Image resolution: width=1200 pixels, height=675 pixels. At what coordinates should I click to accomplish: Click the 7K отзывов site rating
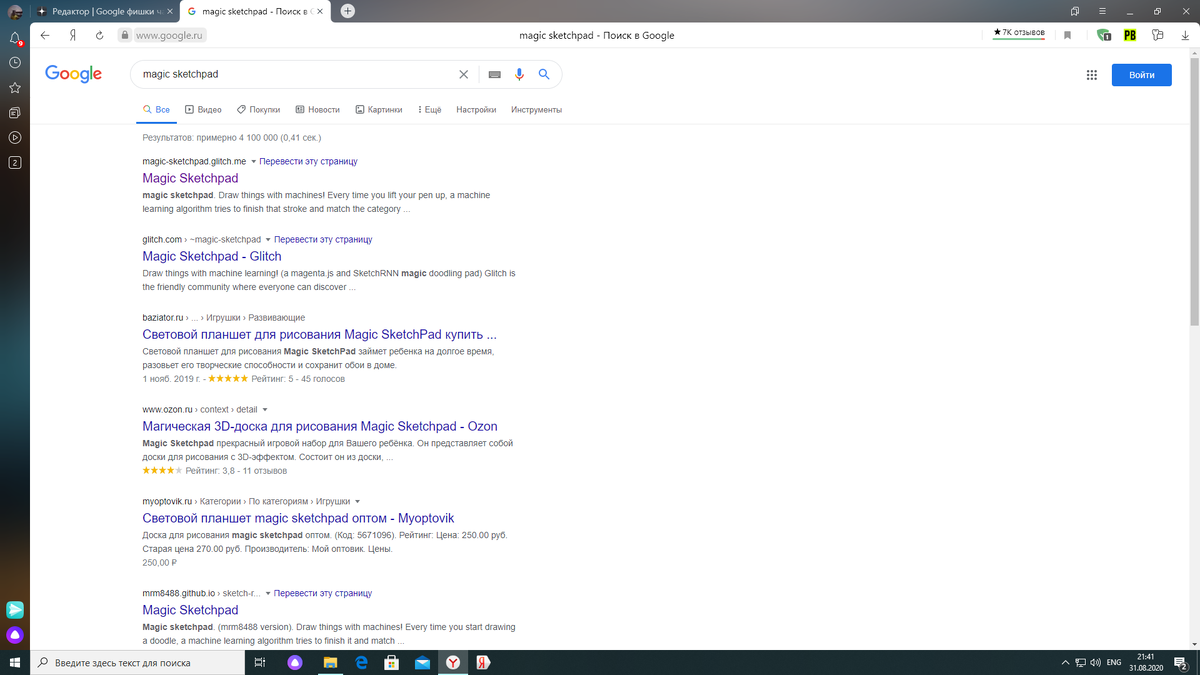tap(1020, 33)
